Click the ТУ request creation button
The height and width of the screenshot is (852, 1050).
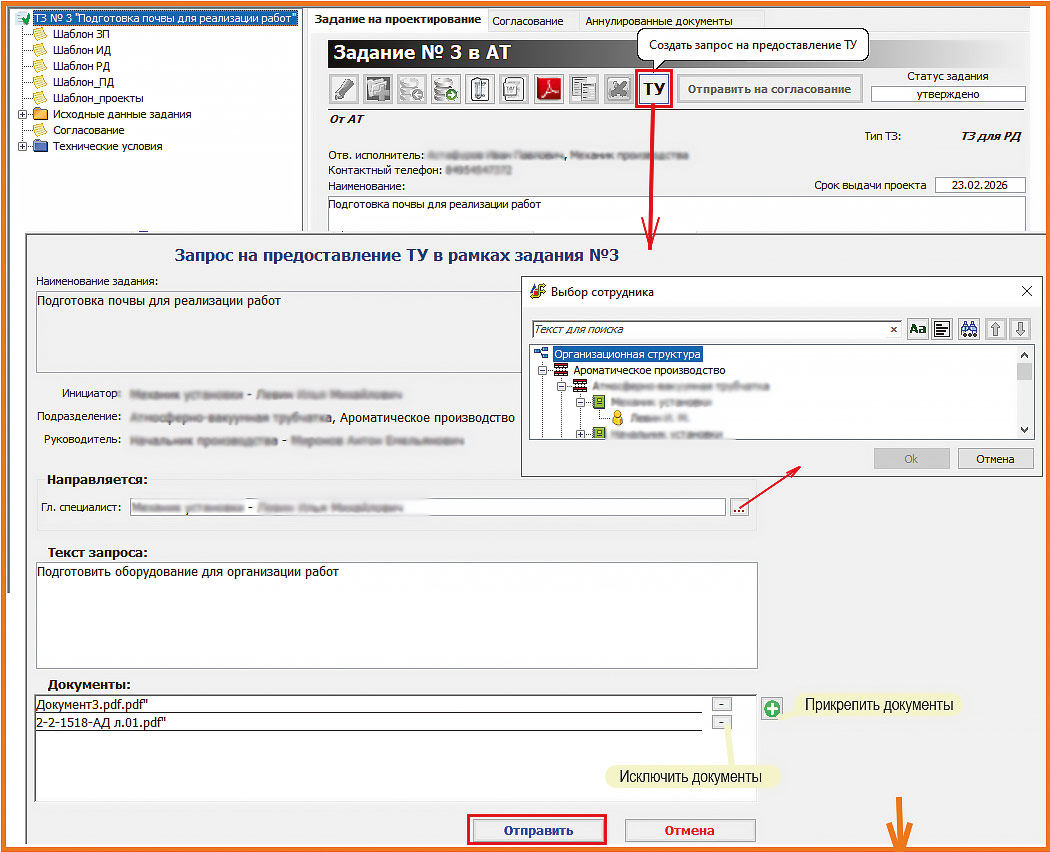(654, 89)
